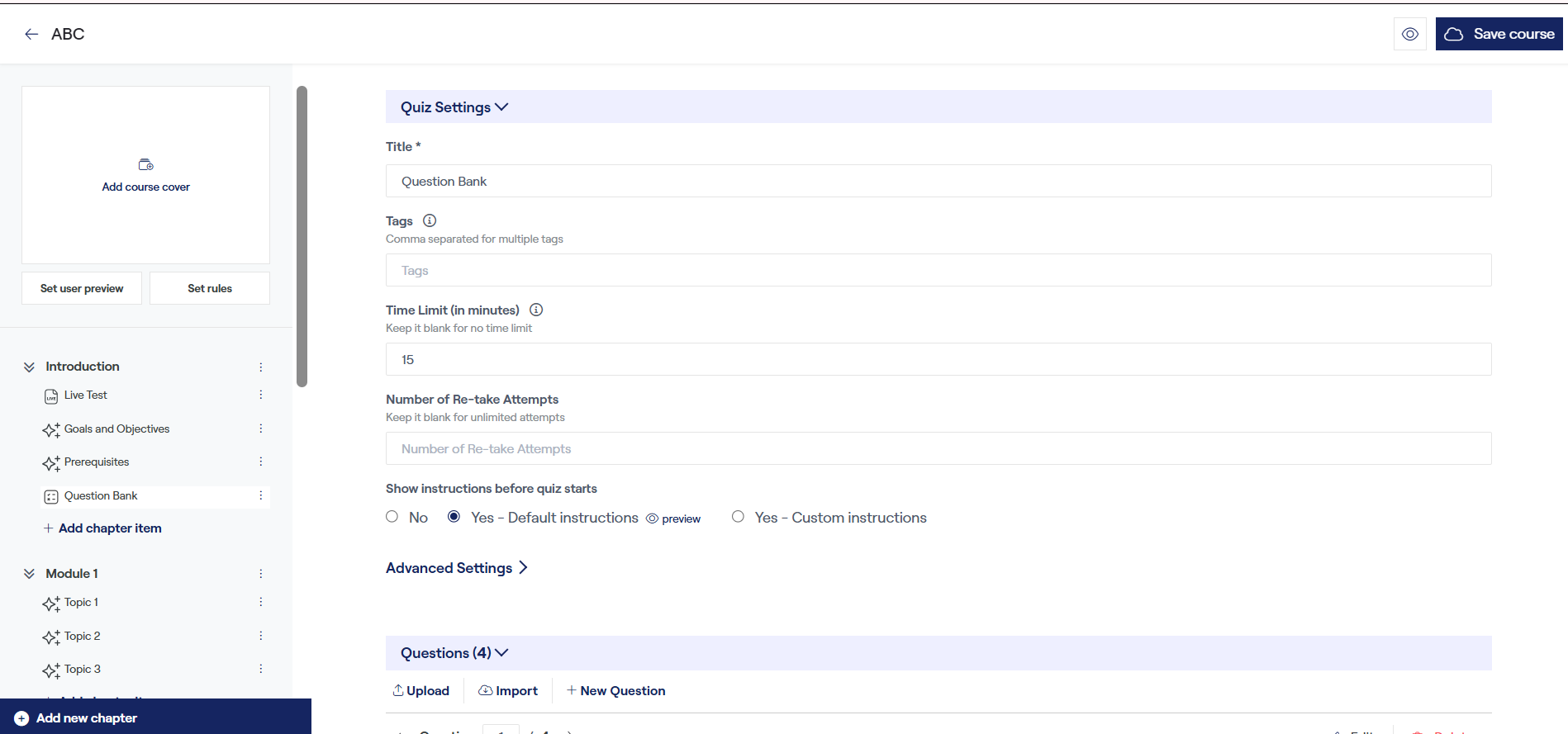1568x734 pixels.
Task: Click the Set rules button
Action: (210, 288)
